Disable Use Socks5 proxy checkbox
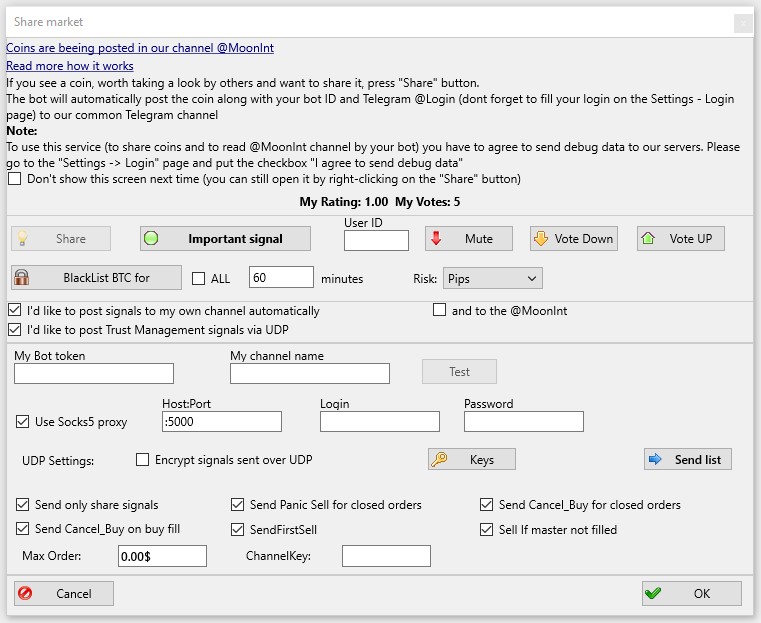761x623 pixels. pos(23,422)
